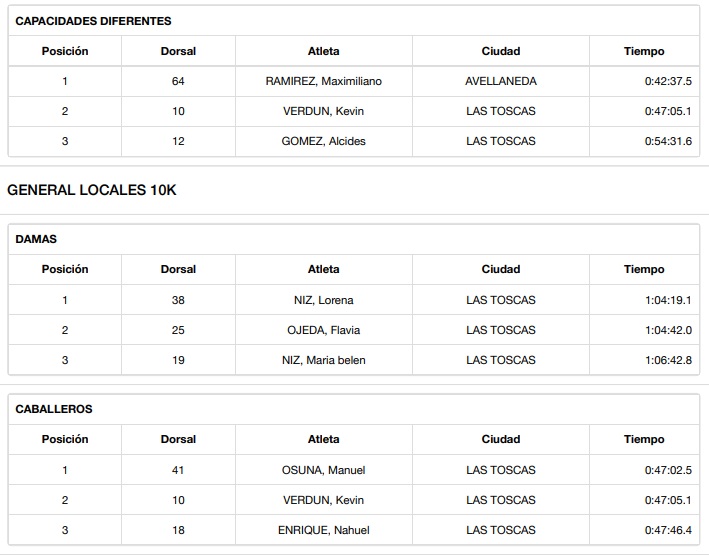The image size is (709, 555).
Task: Select dorsal number 64 cell
Action: (178, 81)
